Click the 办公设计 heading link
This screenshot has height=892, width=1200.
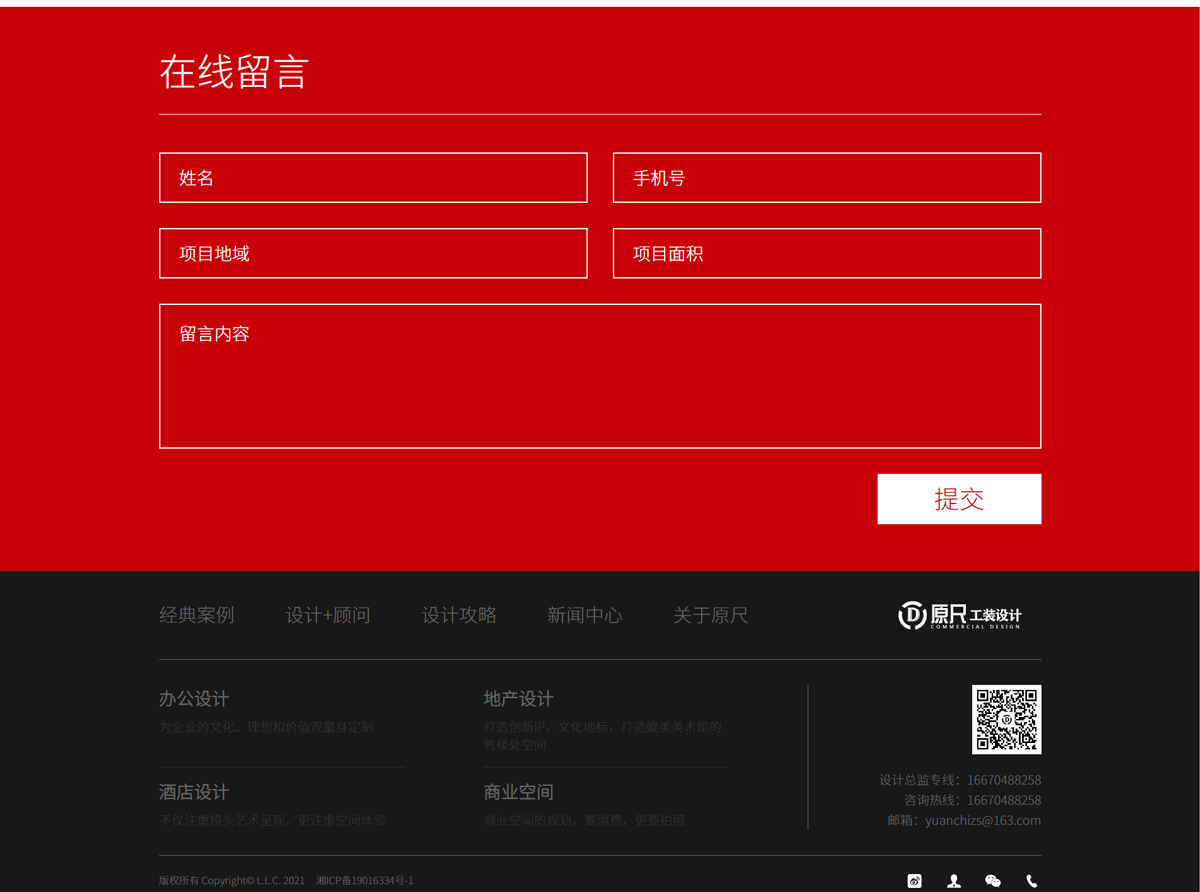(194, 699)
